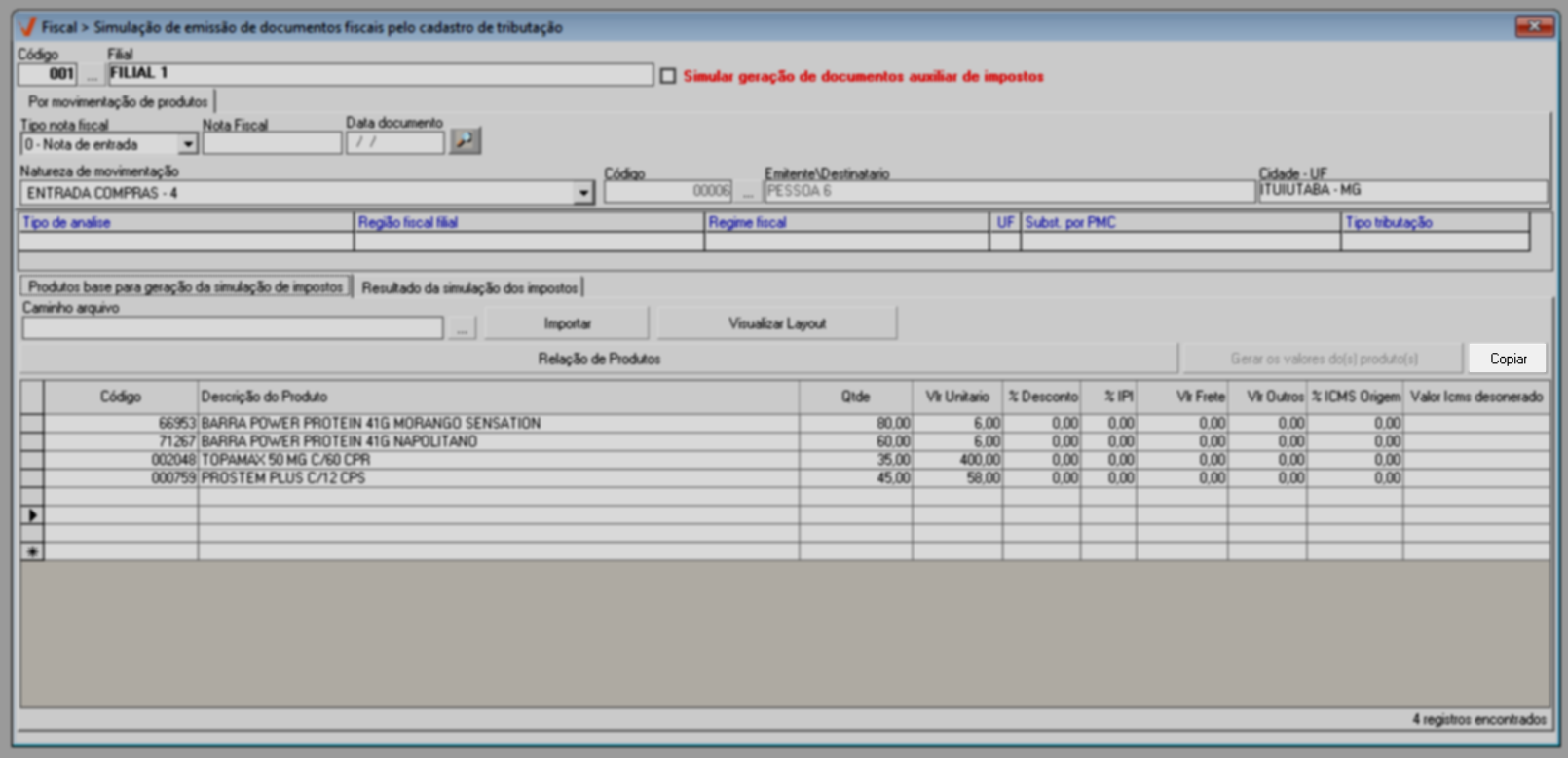Enable Simular geração de documentos auxiliar checkbox

pyautogui.click(x=668, y=76)
